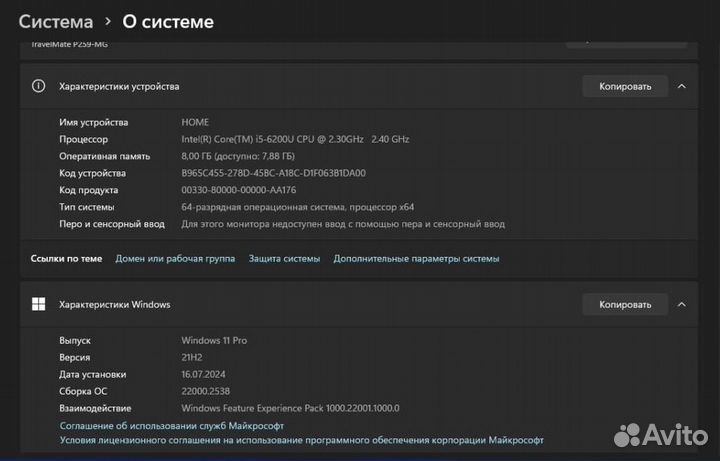Click the Перо и сенсорный ввод label
Viewport: 720px width, 461px height.
pyautogui.click(x=112, y=224)
